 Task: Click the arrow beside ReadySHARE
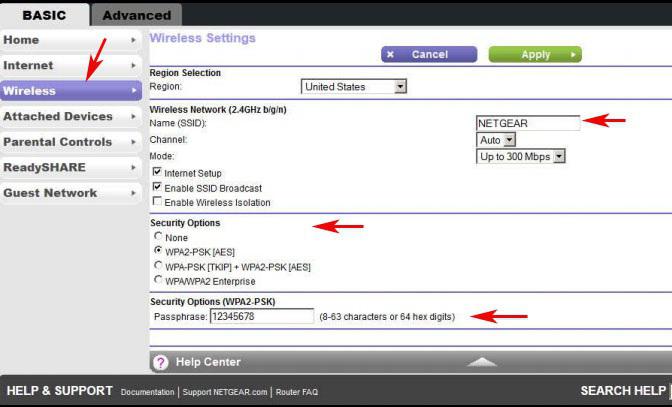click(133, 168)
